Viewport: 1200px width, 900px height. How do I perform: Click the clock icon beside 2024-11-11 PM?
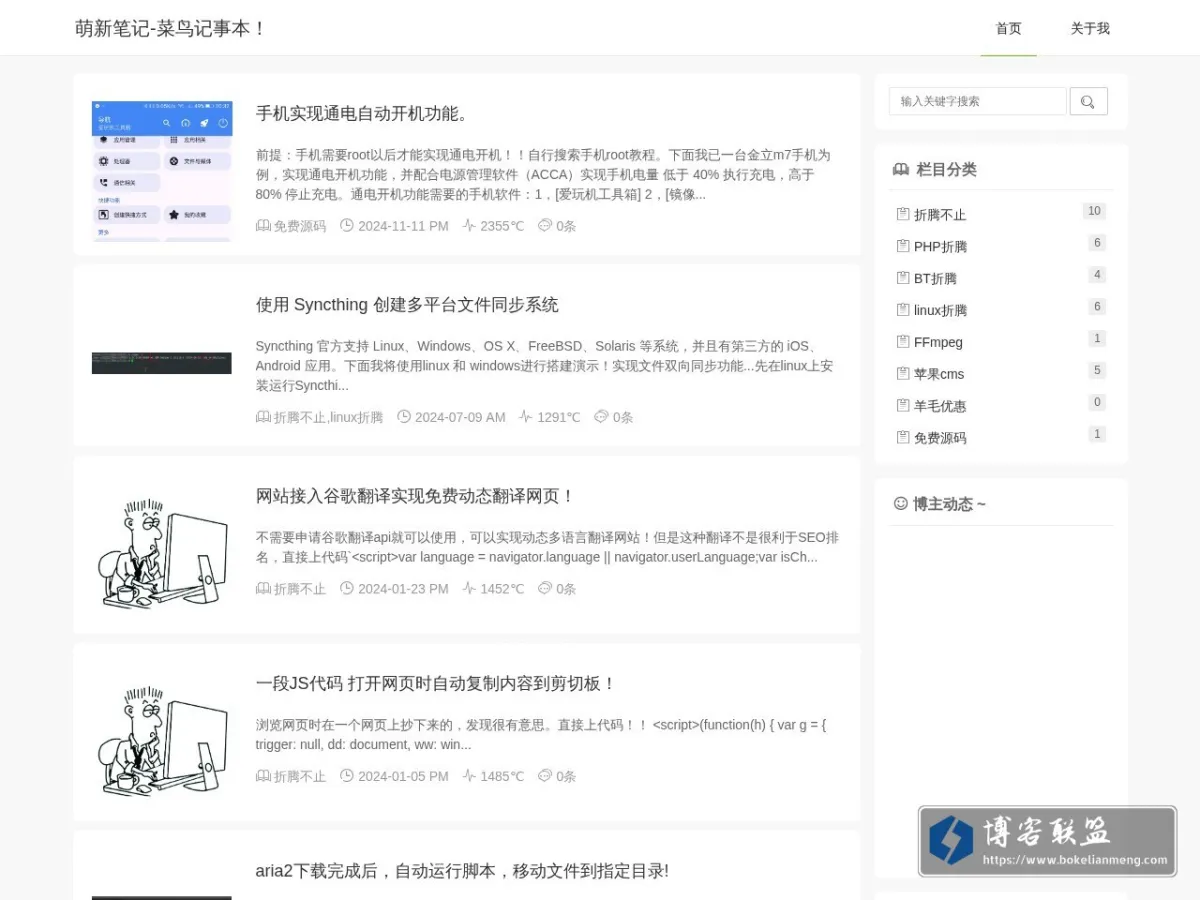[347, 226]
